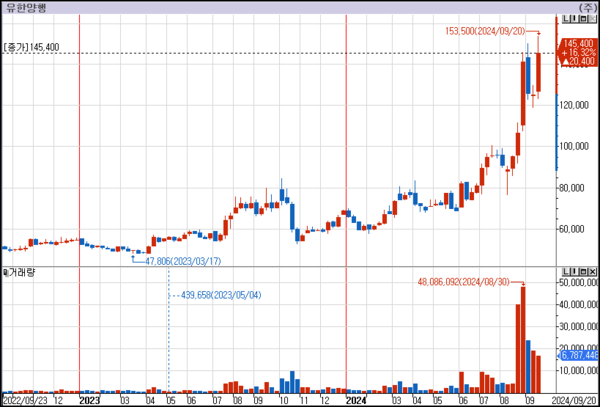Click the red current price tag 145,400
The image size is (600, 407).
(580, 44)
